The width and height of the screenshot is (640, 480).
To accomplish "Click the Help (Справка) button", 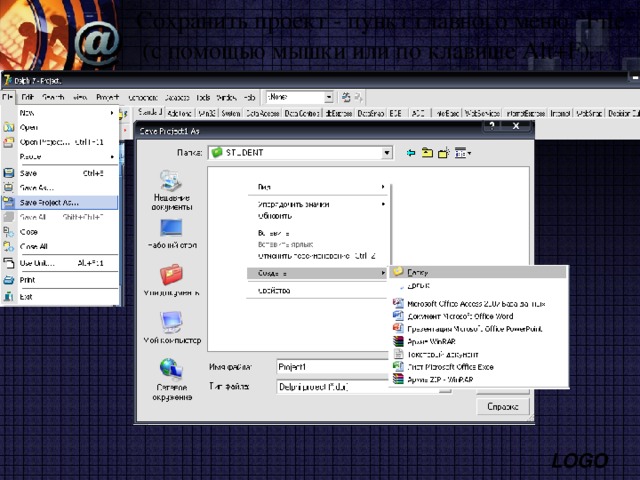I will [502, 407].
